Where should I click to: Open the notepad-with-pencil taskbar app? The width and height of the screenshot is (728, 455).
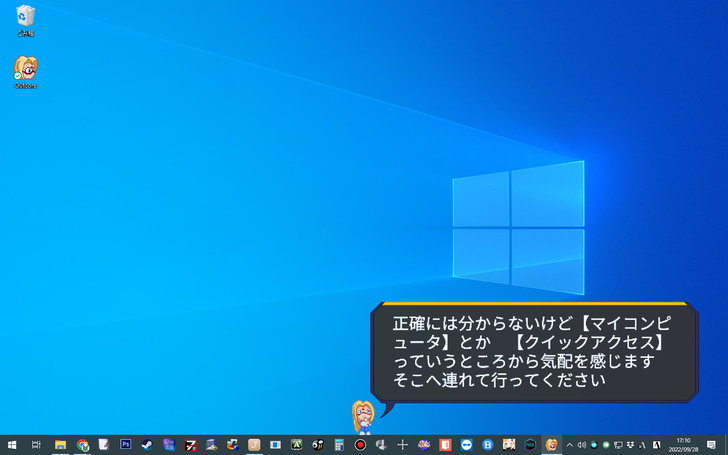pos(104,445)
